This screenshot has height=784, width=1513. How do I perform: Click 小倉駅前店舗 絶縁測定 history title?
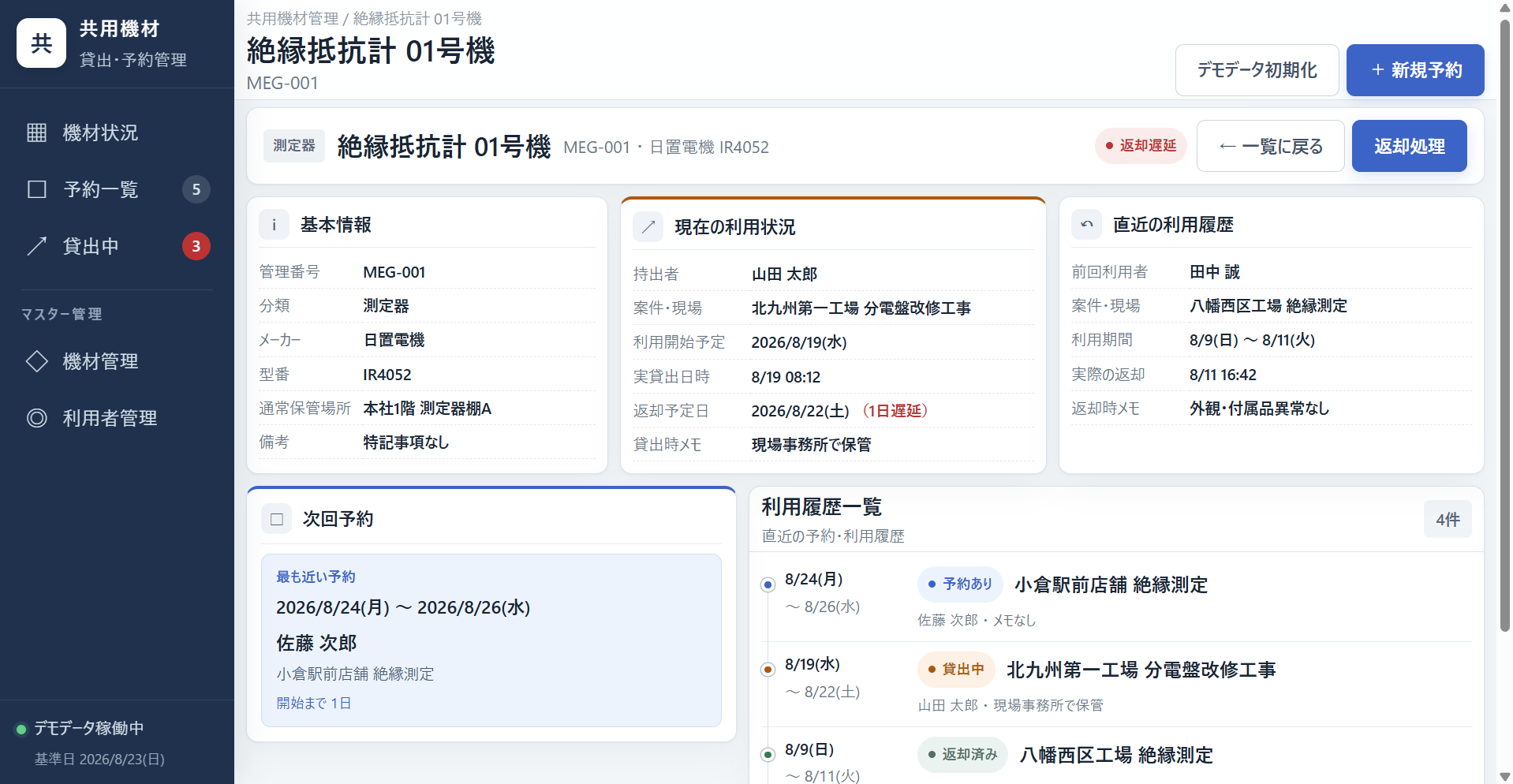(x=1111, y=585)
